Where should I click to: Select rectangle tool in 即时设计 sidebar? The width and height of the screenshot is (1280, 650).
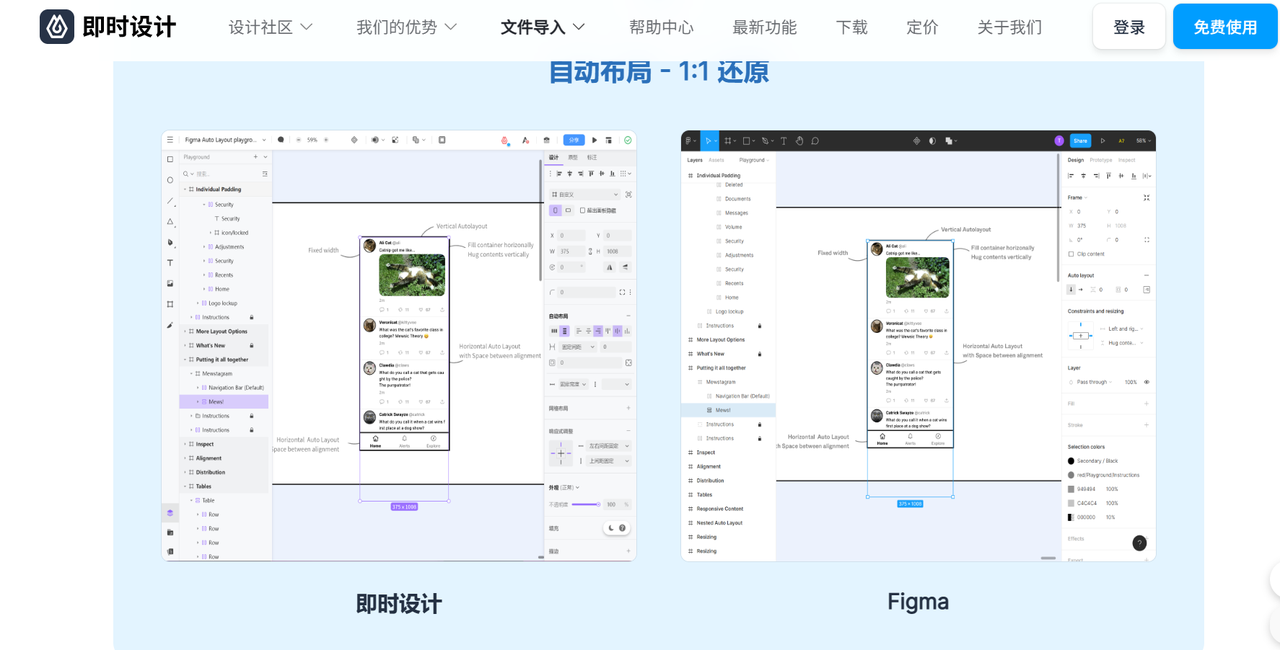[170, 159]
